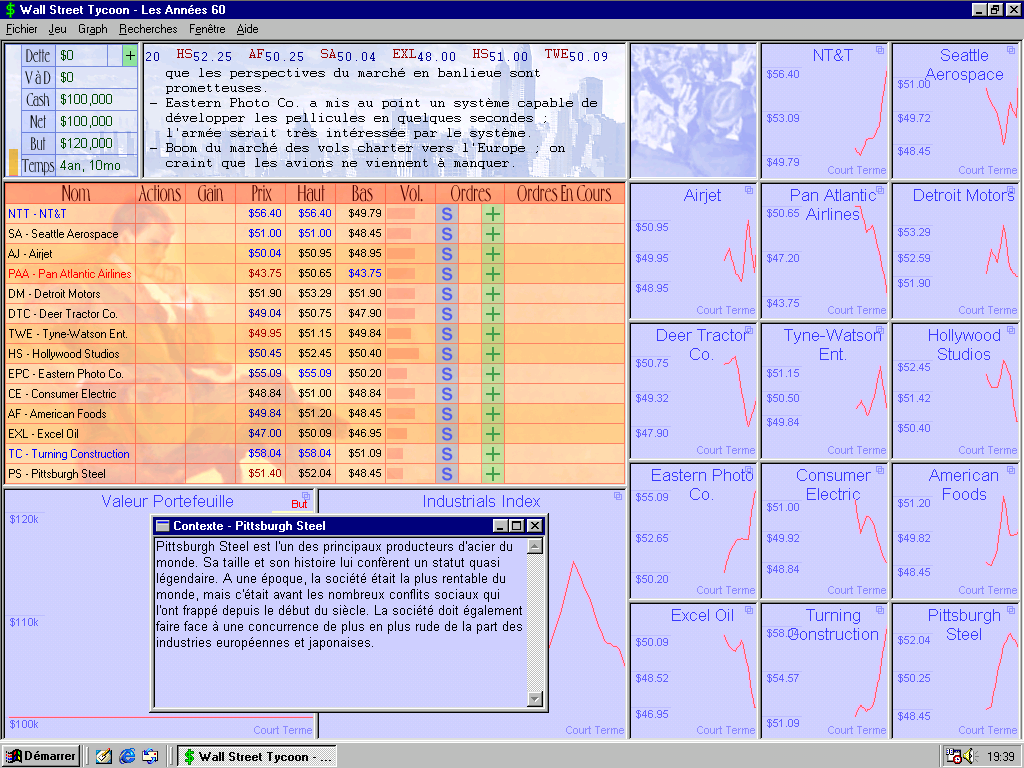Toggle Court Terme on the Turning Construction chart
This screenshot has width=1024, height=768.
pos(857,730)
